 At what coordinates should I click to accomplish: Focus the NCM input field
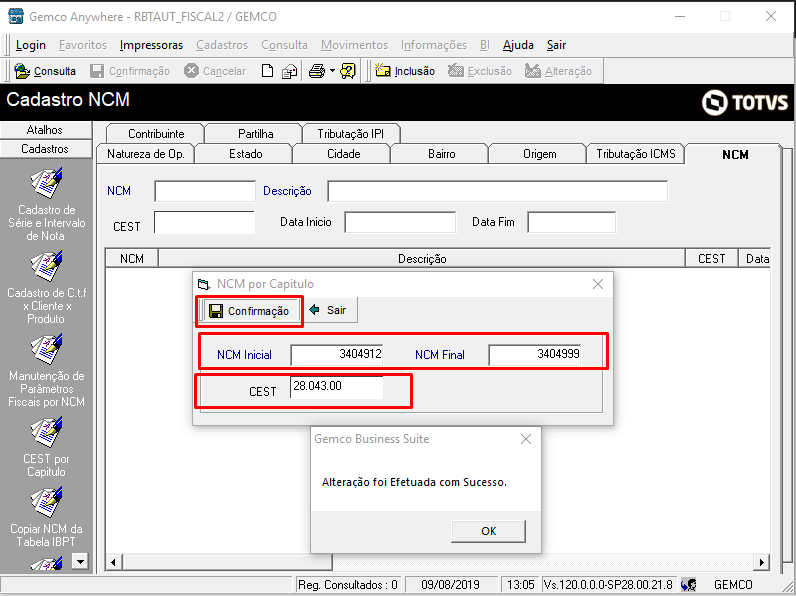pyautogui.click(x=205, y=191)
